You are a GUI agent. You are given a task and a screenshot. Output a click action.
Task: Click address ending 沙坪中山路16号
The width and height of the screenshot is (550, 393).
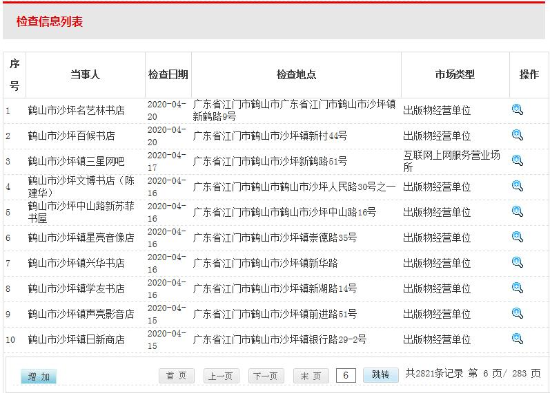click(x=284, y=212)
